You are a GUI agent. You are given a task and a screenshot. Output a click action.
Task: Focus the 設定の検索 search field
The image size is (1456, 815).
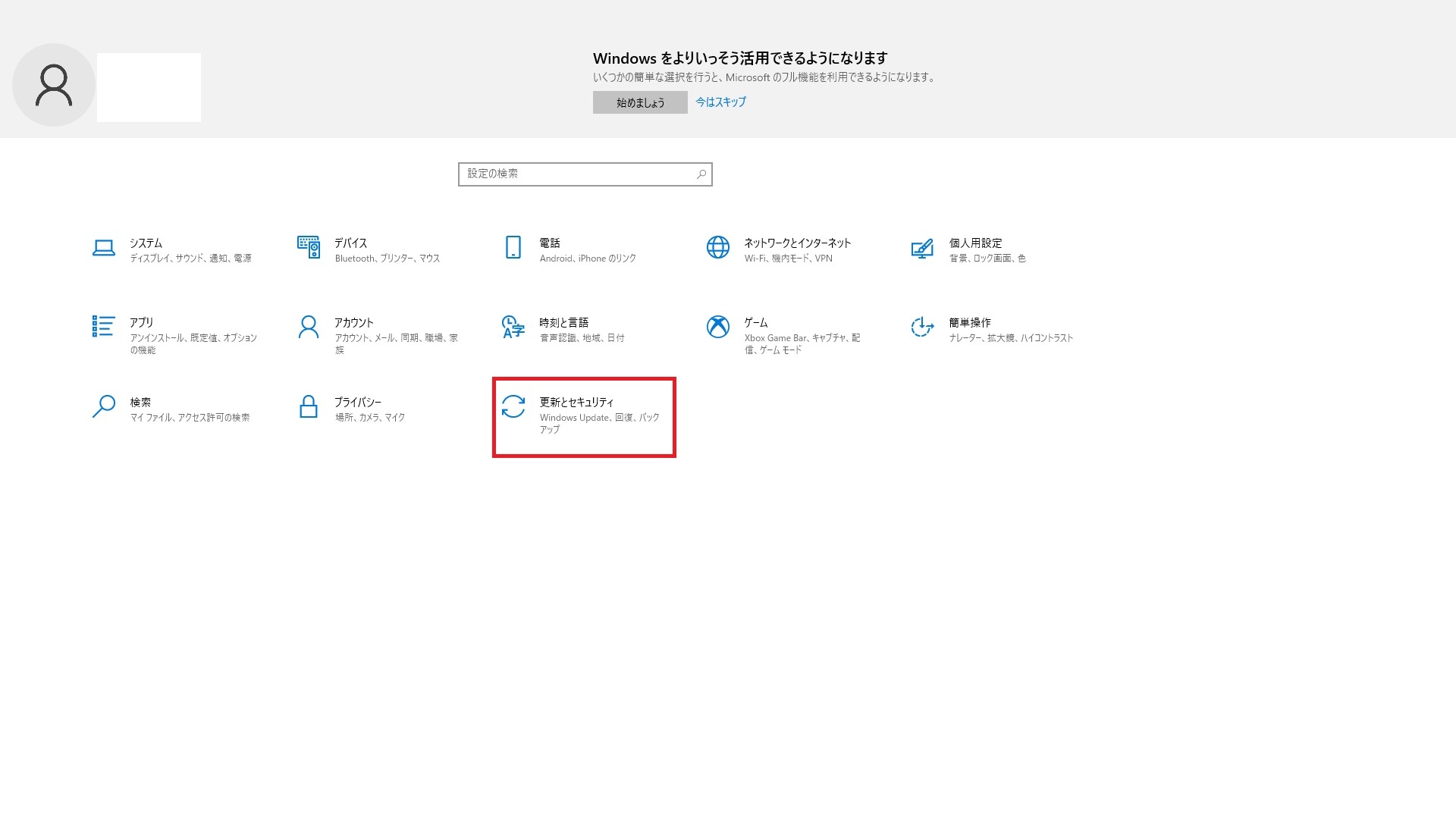pyautogui.click(x=585, y=174)
